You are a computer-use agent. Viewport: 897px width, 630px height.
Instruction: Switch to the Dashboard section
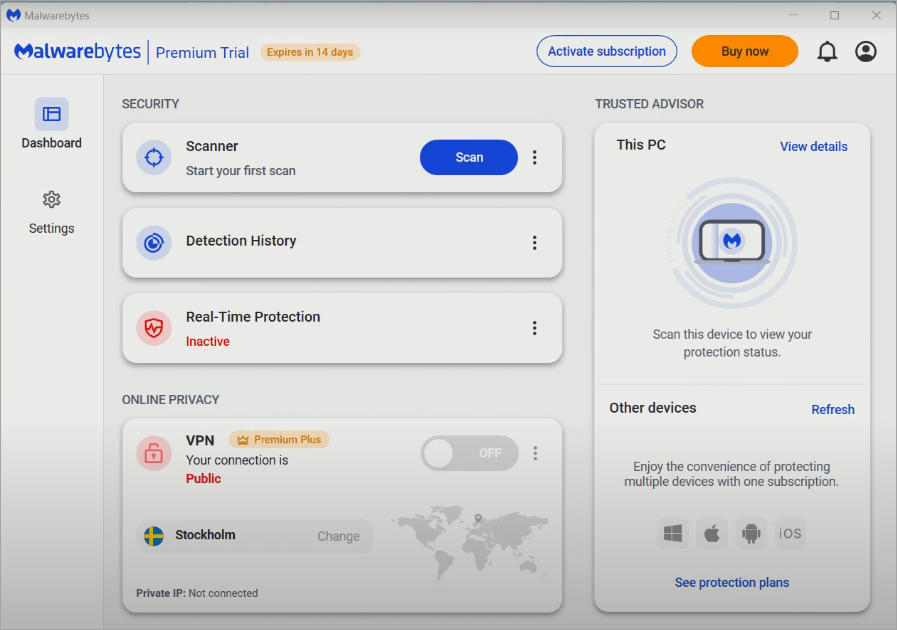(51, 126)
